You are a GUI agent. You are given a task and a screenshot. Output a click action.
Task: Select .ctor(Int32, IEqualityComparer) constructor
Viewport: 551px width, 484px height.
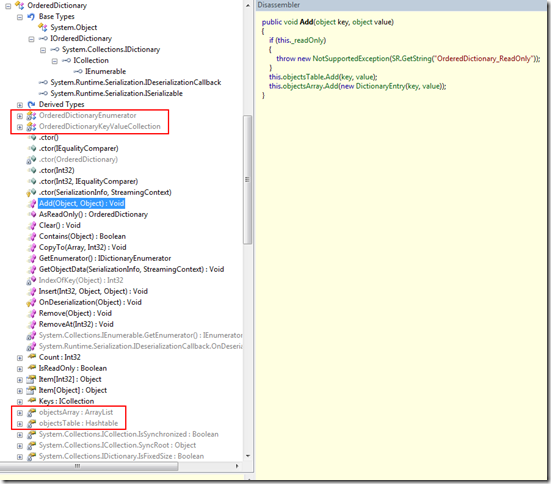(89, 181)
